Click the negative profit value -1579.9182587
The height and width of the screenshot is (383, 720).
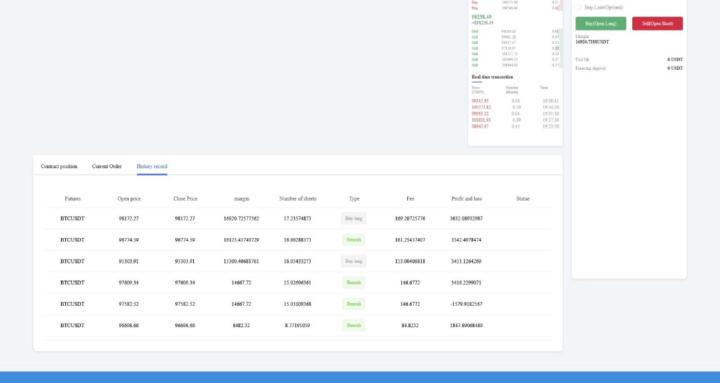[467, 304]
